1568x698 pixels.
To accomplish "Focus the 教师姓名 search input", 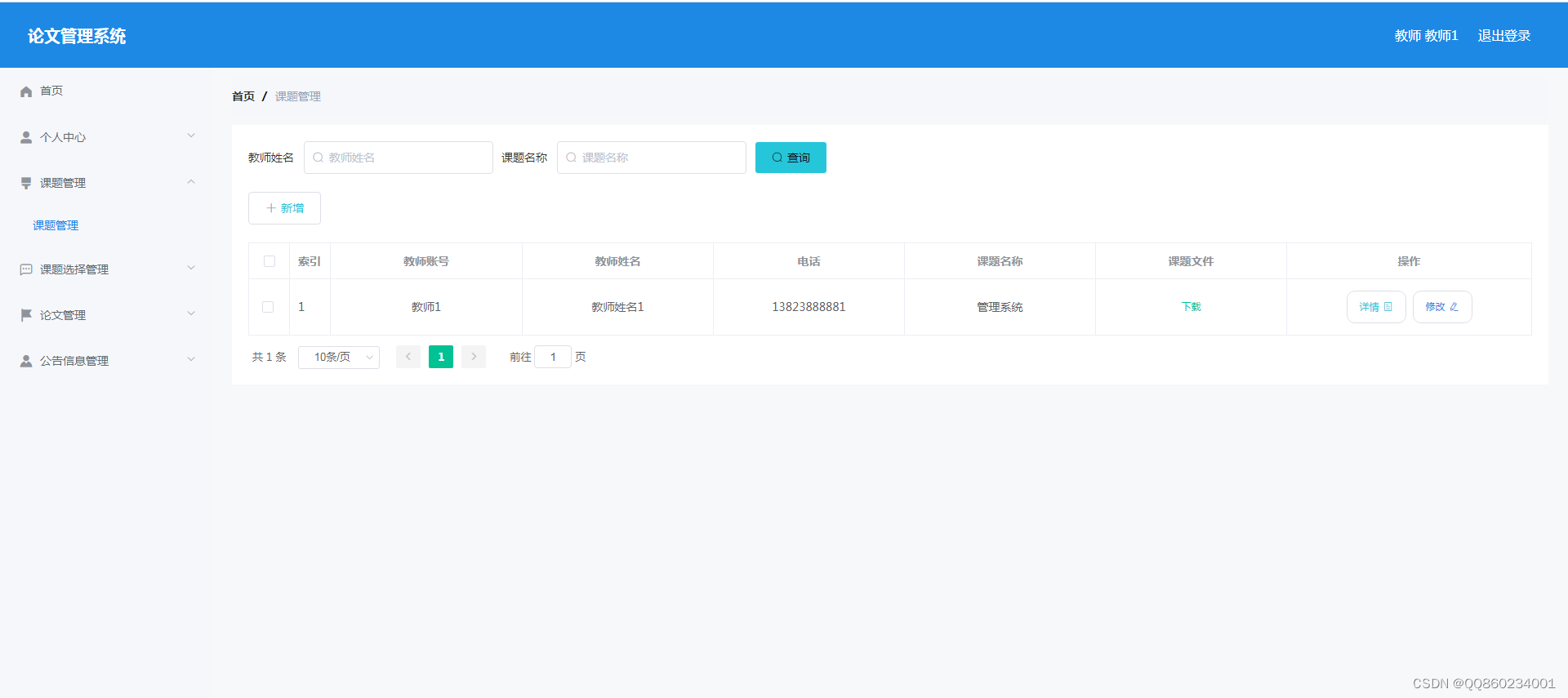I will point(399,158).
